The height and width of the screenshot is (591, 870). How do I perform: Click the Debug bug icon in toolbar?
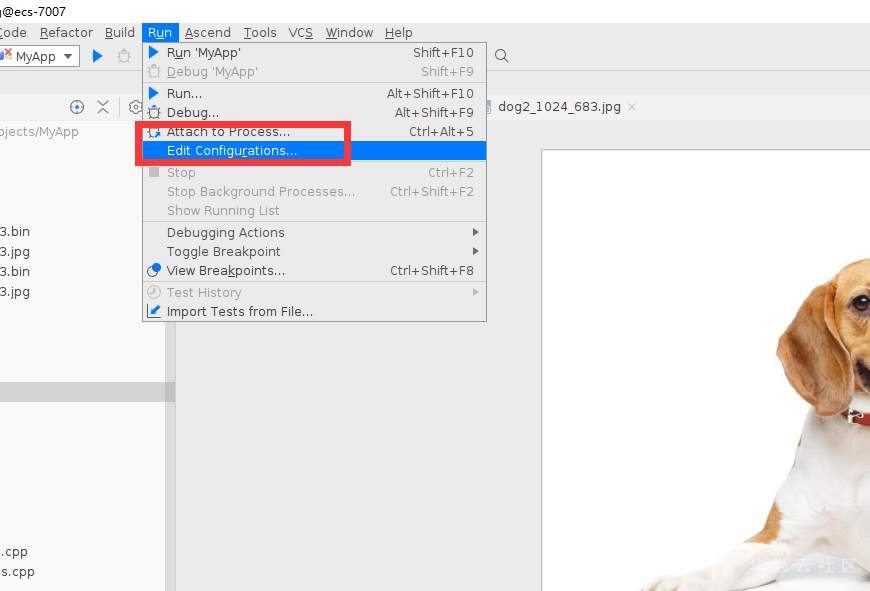124,56
